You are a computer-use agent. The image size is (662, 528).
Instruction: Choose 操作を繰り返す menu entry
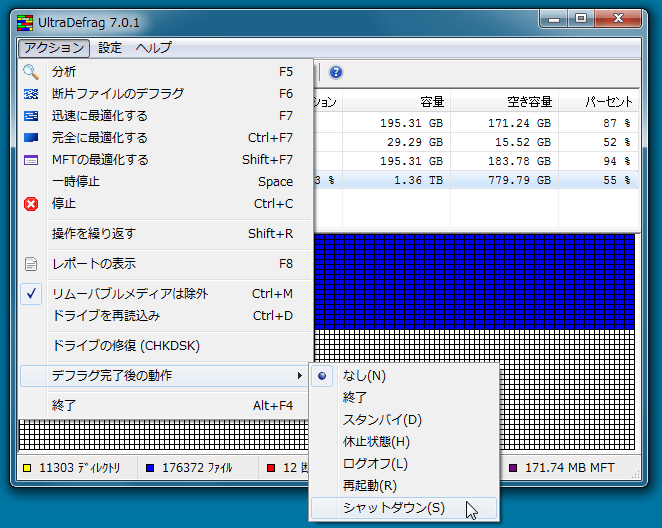pyautogui.click(x=166, y=234)
